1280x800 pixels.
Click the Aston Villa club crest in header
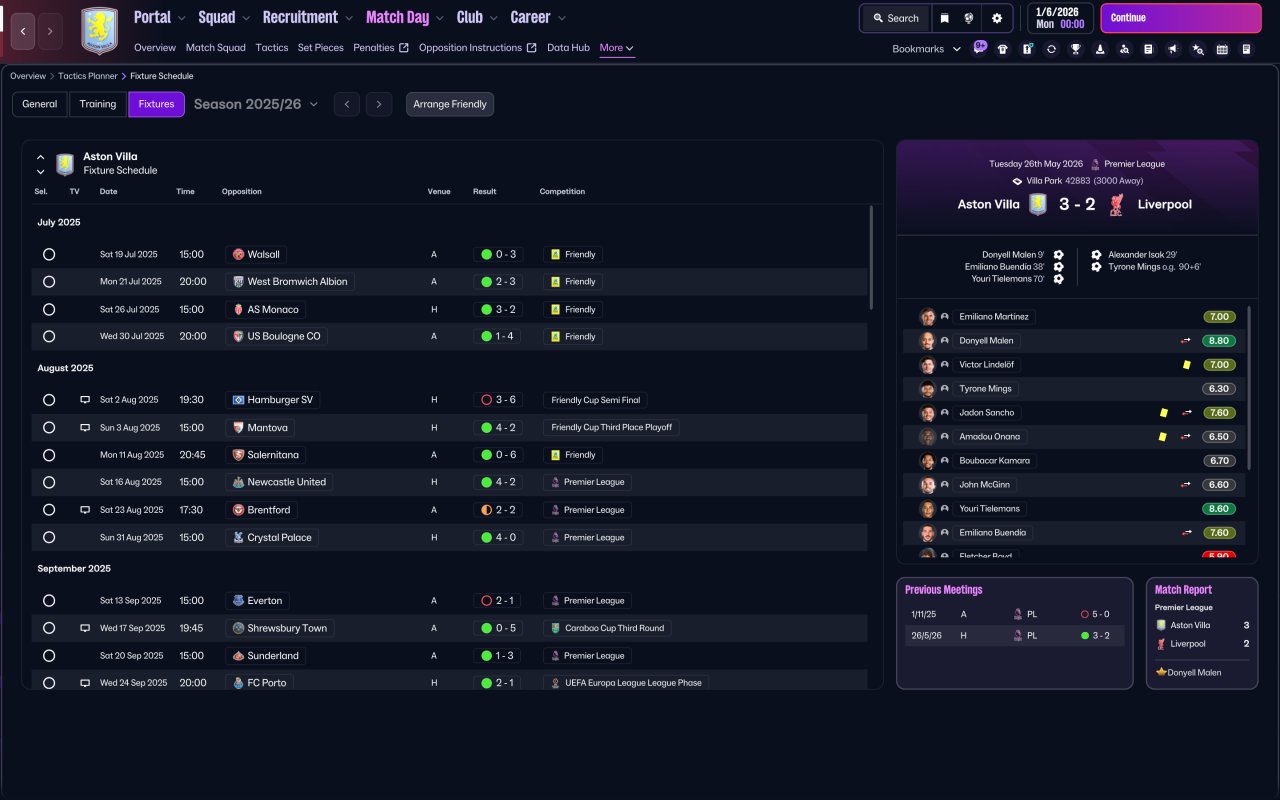pos(99,31)
